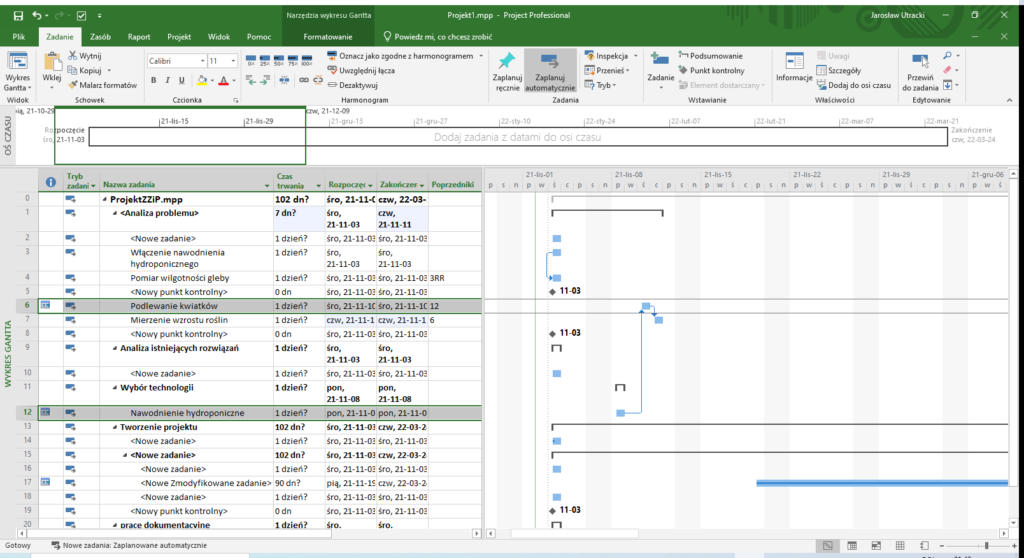The width and height of the screenshot is (1024, 558).
Task: Click Dodaj do osi czasu button
Action: tap(852, 85)
